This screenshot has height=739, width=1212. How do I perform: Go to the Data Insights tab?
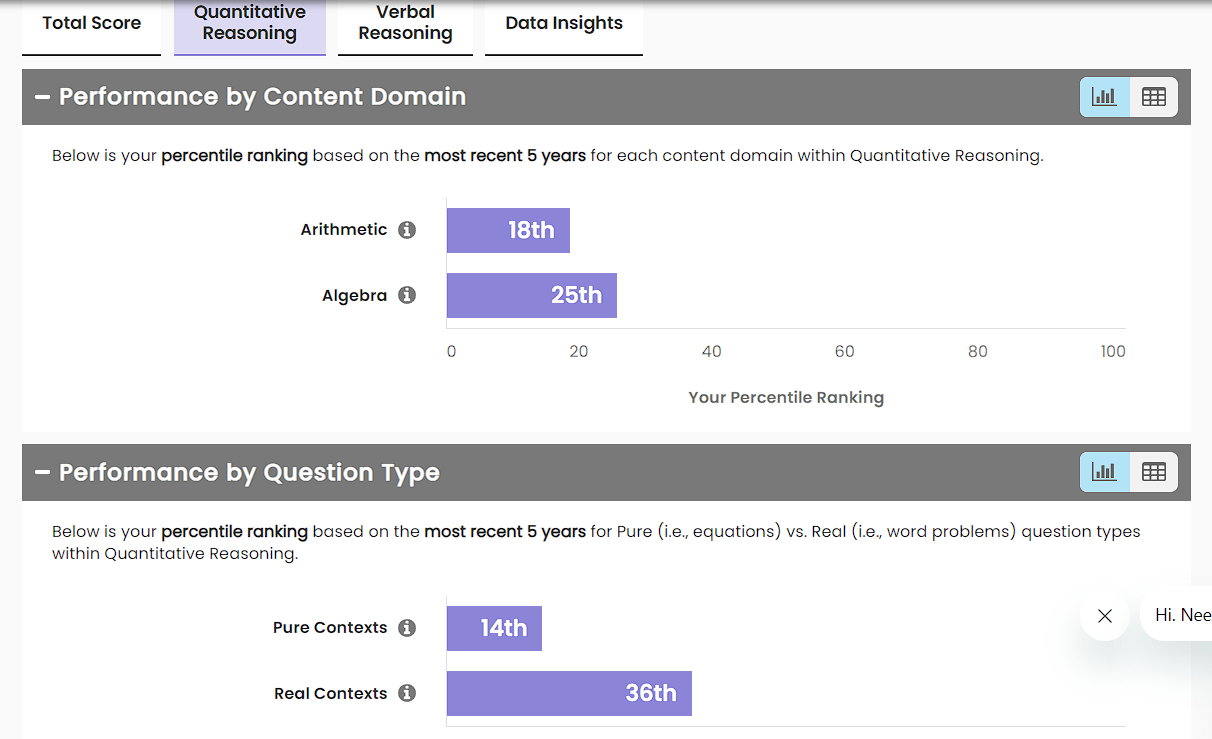[564, 23]
